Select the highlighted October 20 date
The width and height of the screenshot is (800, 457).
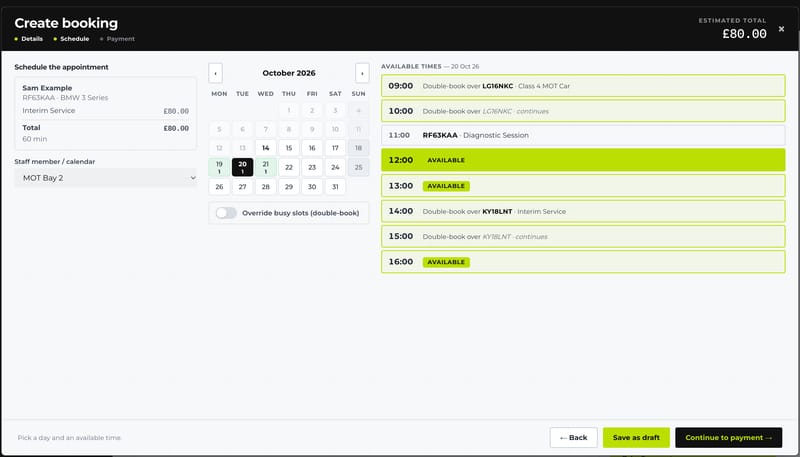pos(242,167)
